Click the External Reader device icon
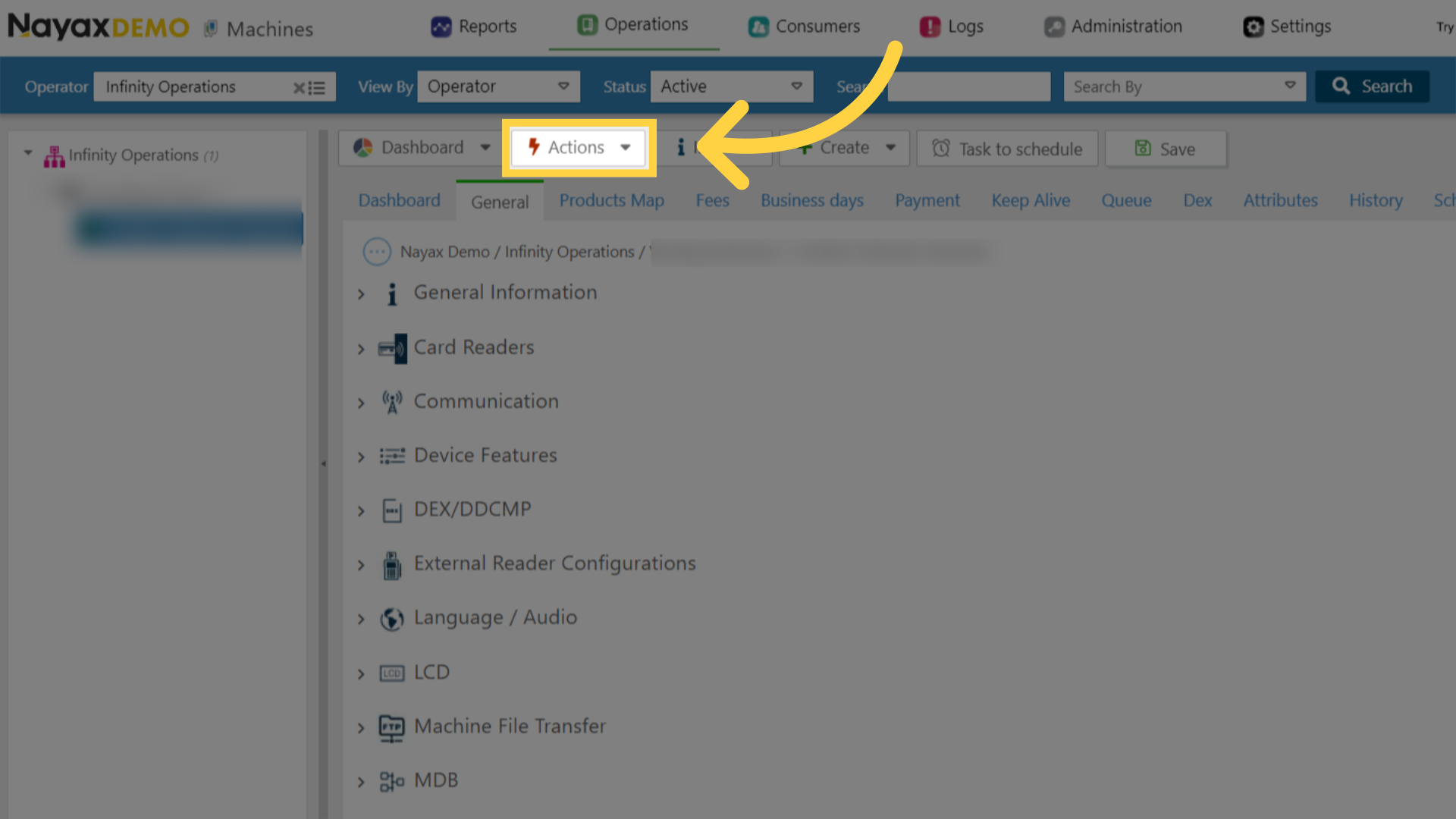 coord(392,566)
